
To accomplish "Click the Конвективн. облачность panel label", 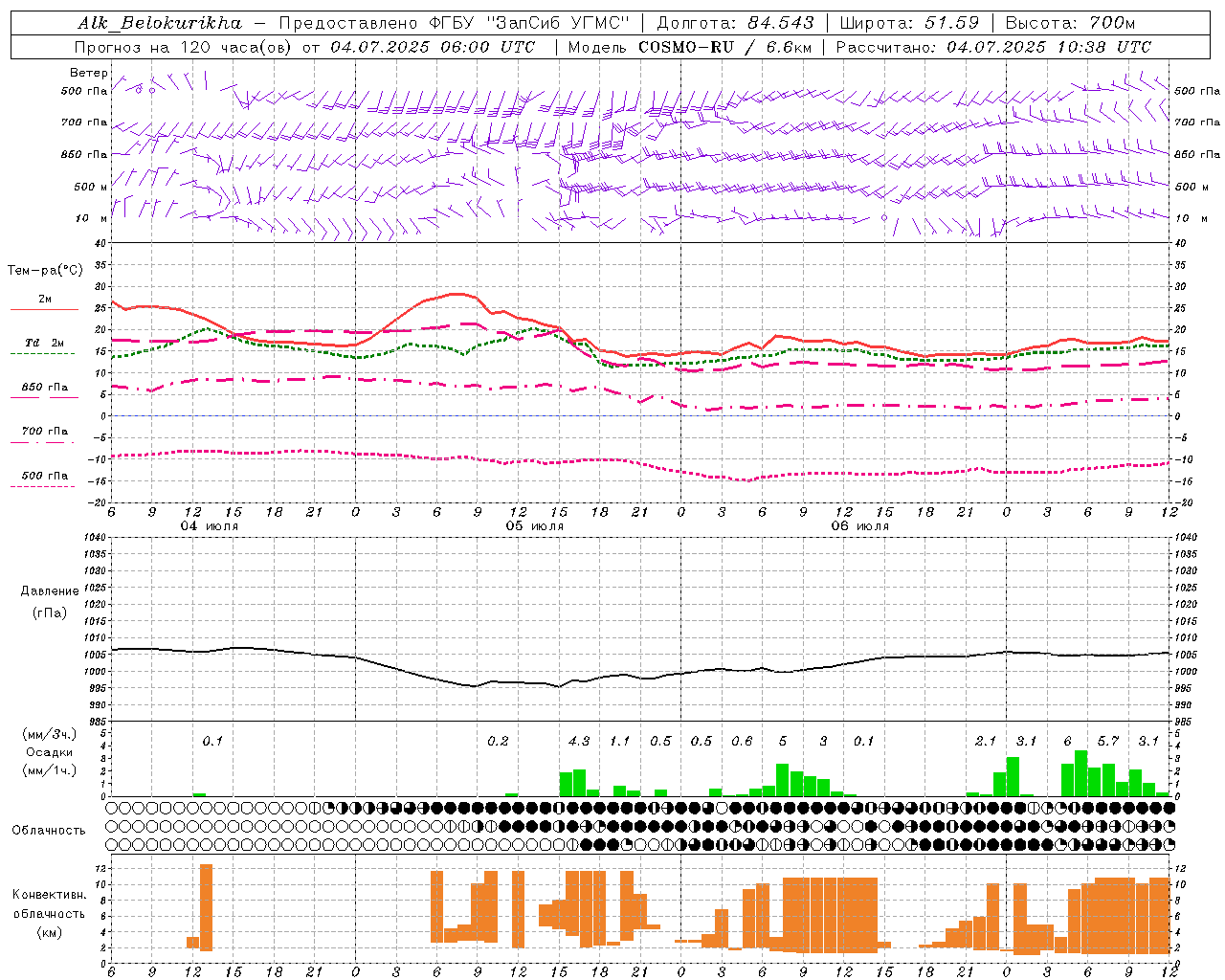I will click(x=49, y=913).
